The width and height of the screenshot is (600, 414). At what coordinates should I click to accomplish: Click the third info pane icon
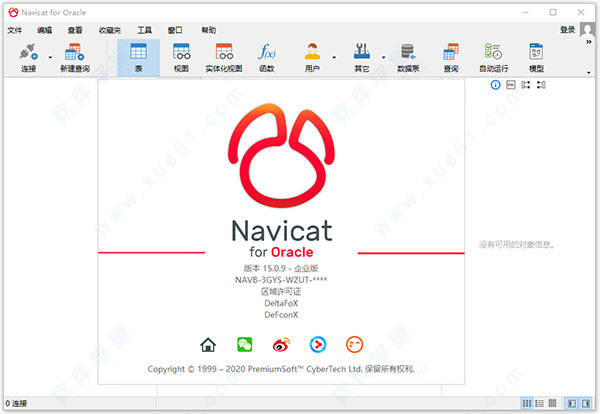tap(526, 85)
